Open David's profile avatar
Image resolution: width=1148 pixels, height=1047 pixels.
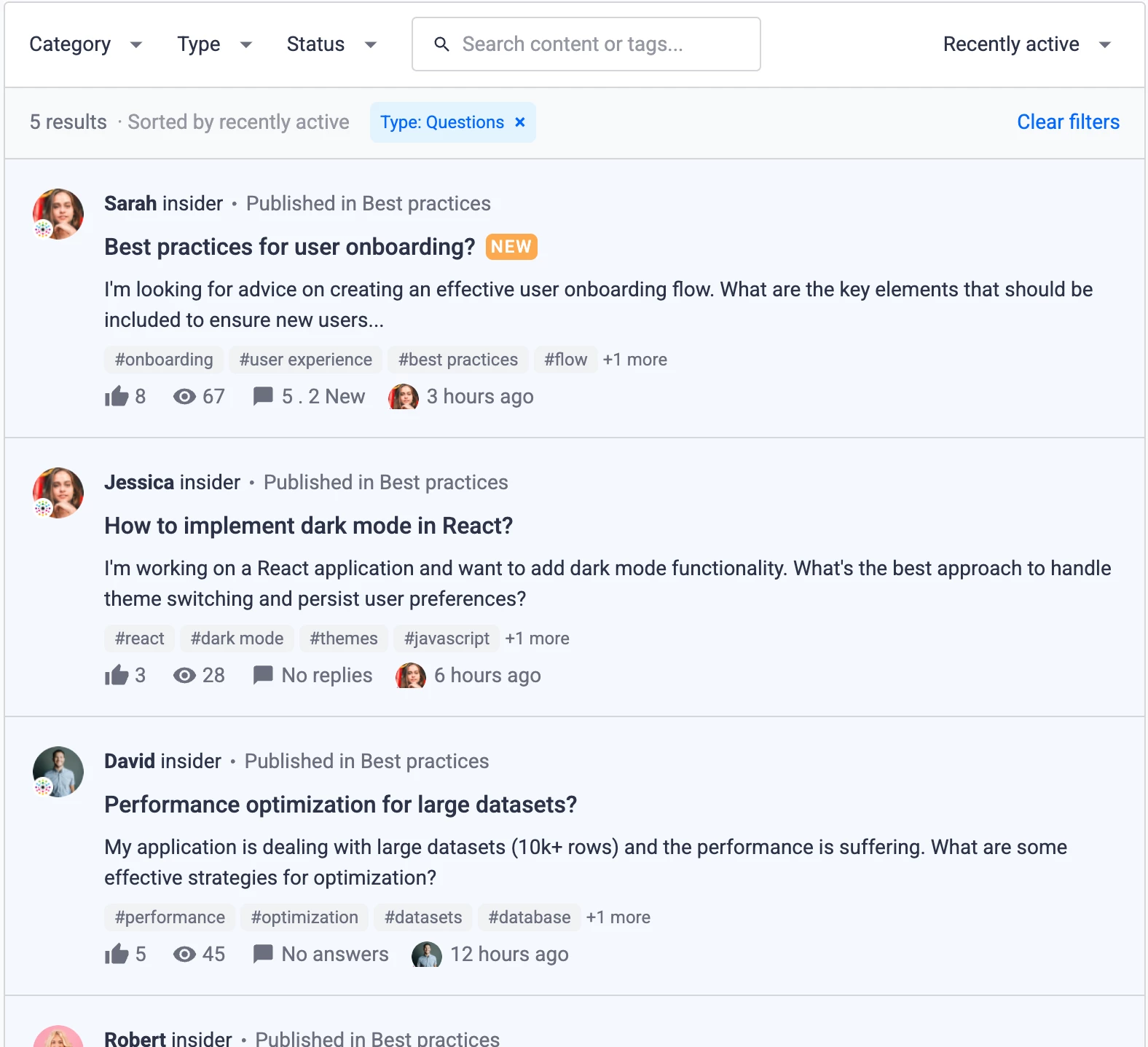[58, 772]
